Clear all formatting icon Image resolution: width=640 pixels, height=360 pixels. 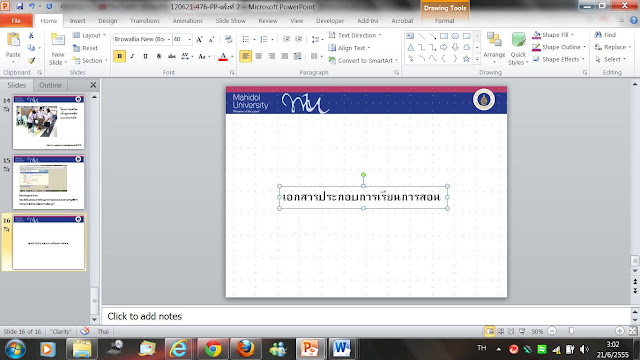(x=229, y=39)
